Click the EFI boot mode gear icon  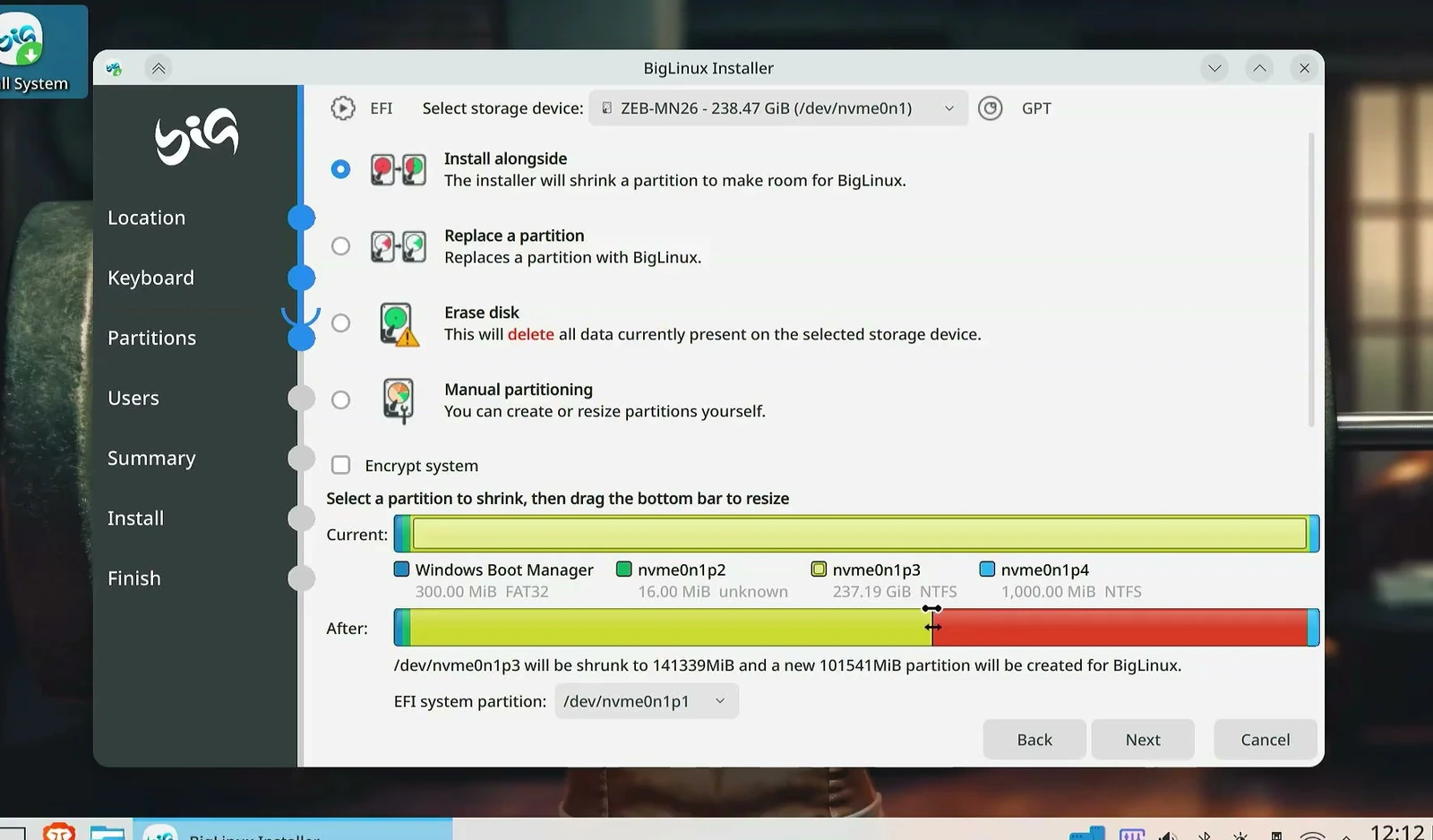point(343,108)
